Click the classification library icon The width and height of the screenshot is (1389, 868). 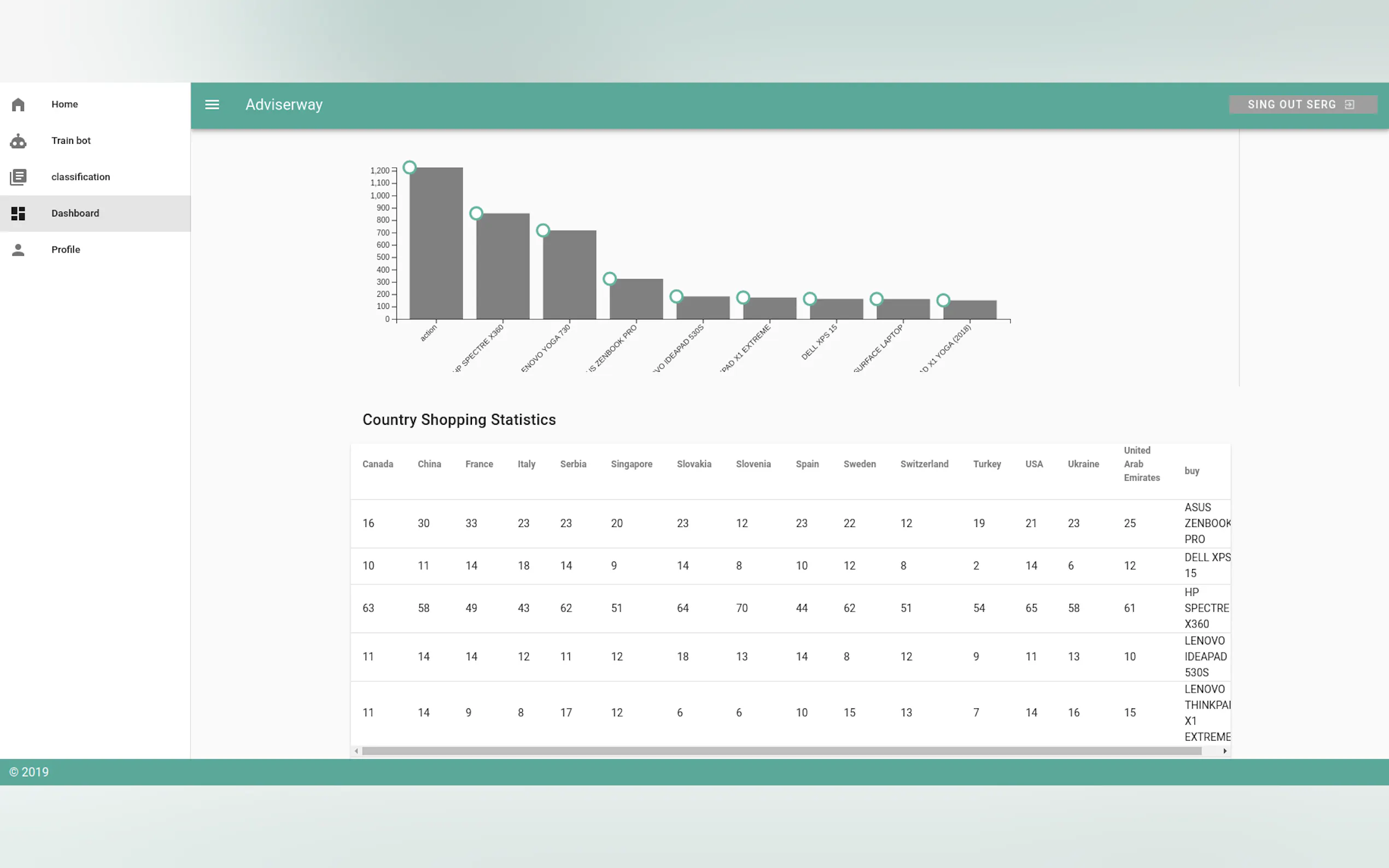pos(19,177)
